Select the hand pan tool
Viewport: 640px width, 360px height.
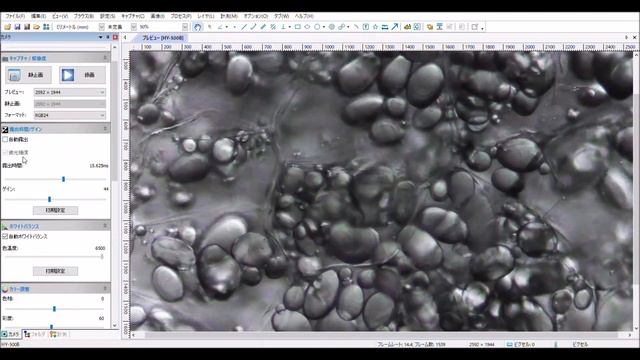[x=198, y=27]
